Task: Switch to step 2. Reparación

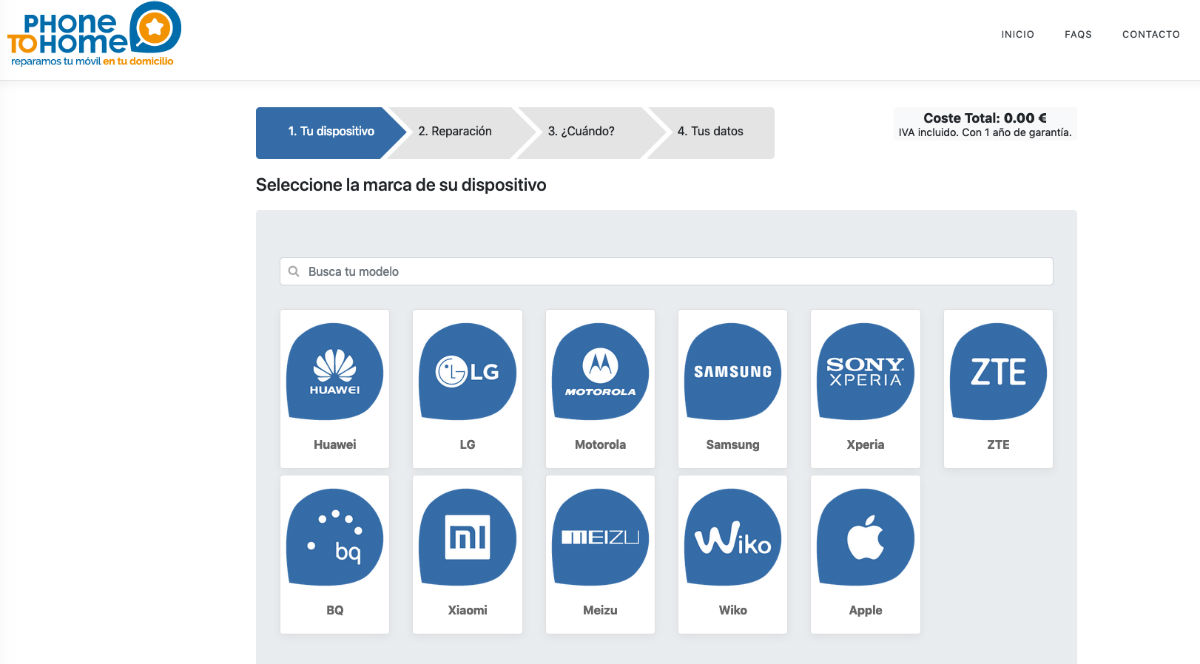Action: click(x=455, y=132)
